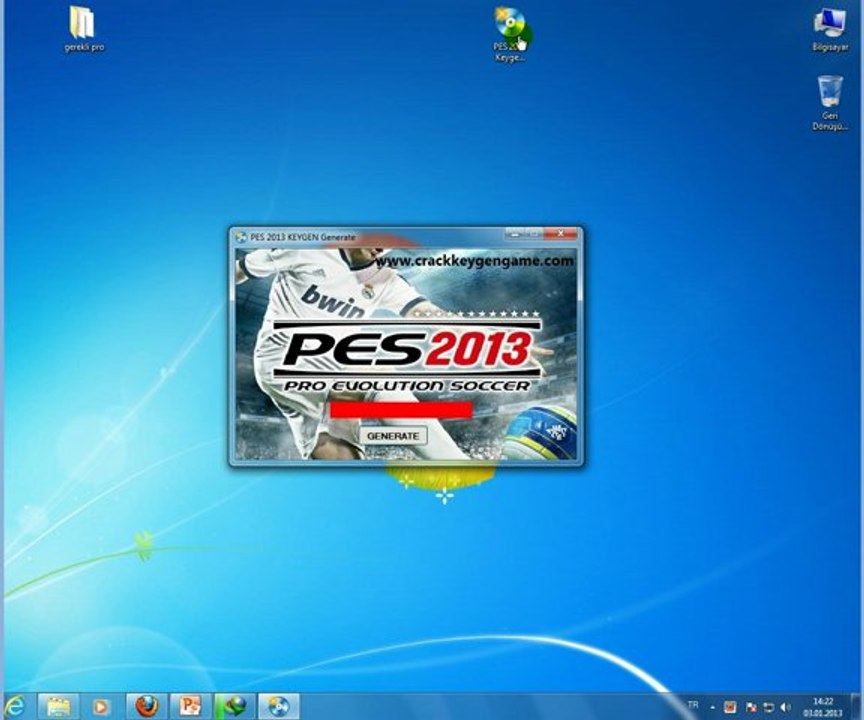The height and width of the screenshot is (720, 864).
Task: Switch to PES keygen taskbar button
Action: click(x=279, y=706)
